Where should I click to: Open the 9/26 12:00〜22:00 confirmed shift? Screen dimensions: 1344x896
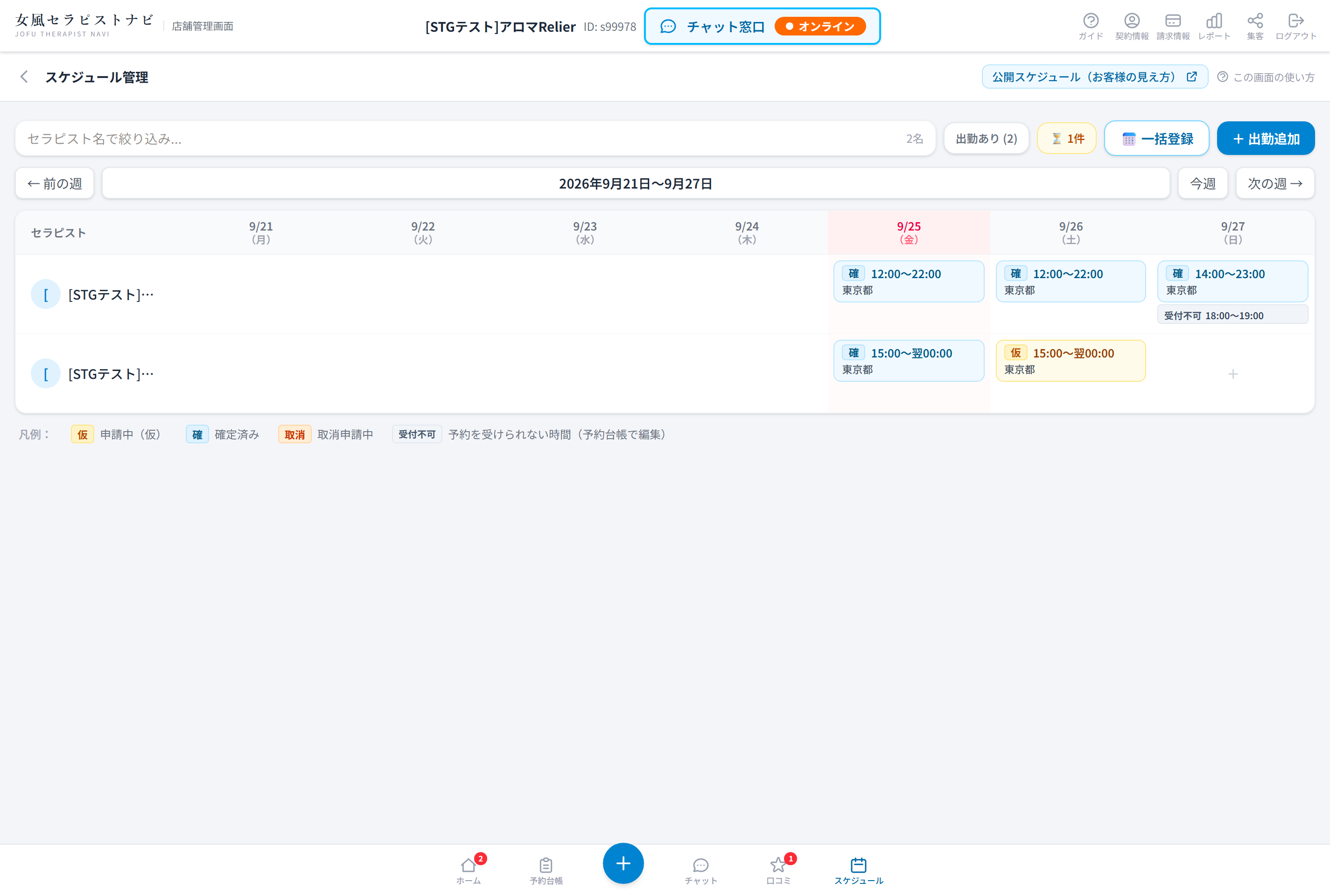(1082, 284)
